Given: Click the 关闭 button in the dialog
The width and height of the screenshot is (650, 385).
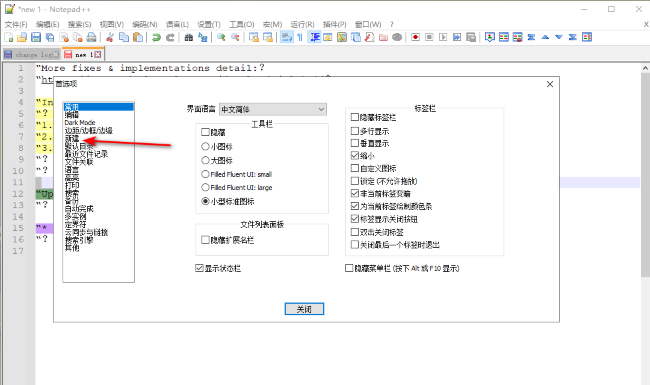Looking at the screenshot, I should pyautogui.click(x=304, y=309).
